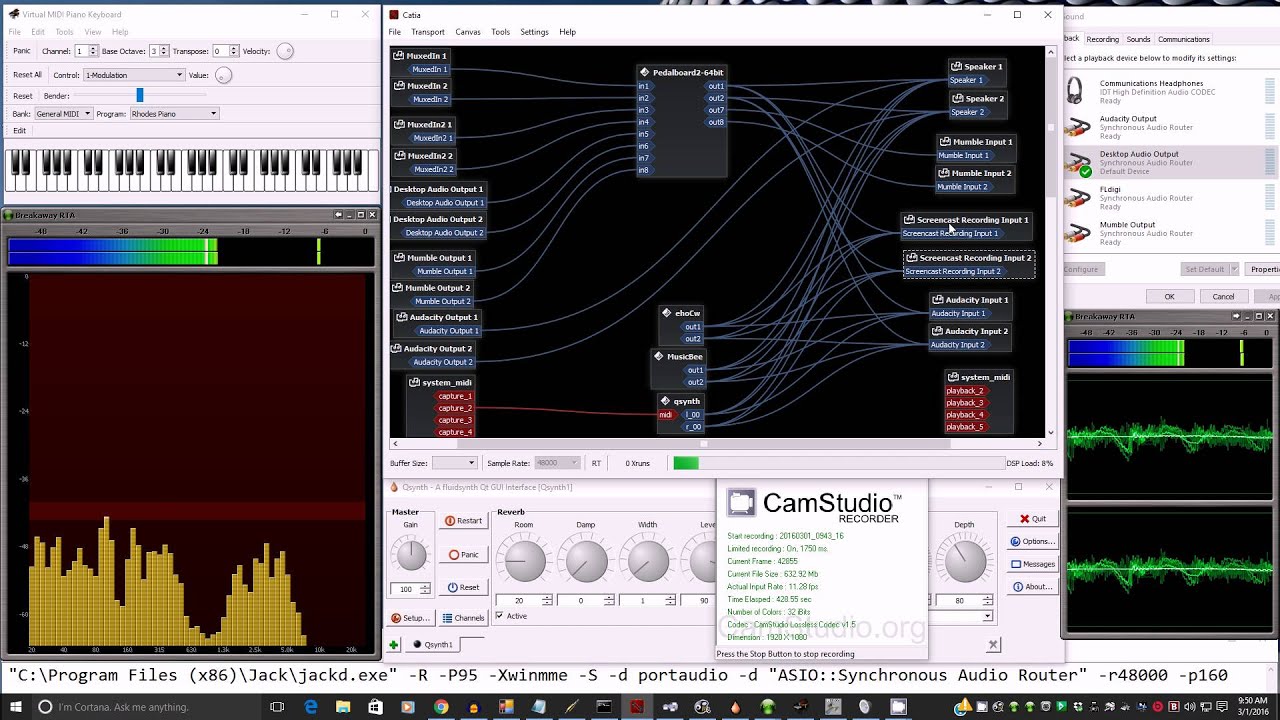Click the Bender slider handle

(x=140, y=95)
